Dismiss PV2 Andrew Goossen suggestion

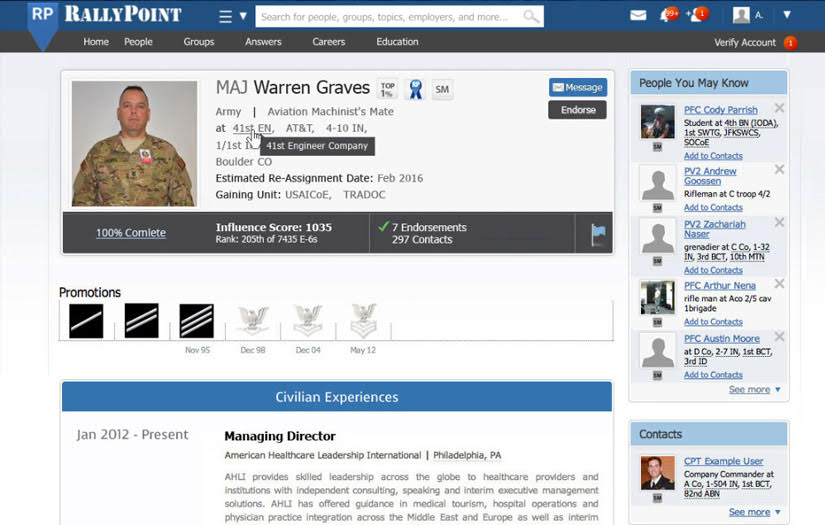click(x=779, y=169)
